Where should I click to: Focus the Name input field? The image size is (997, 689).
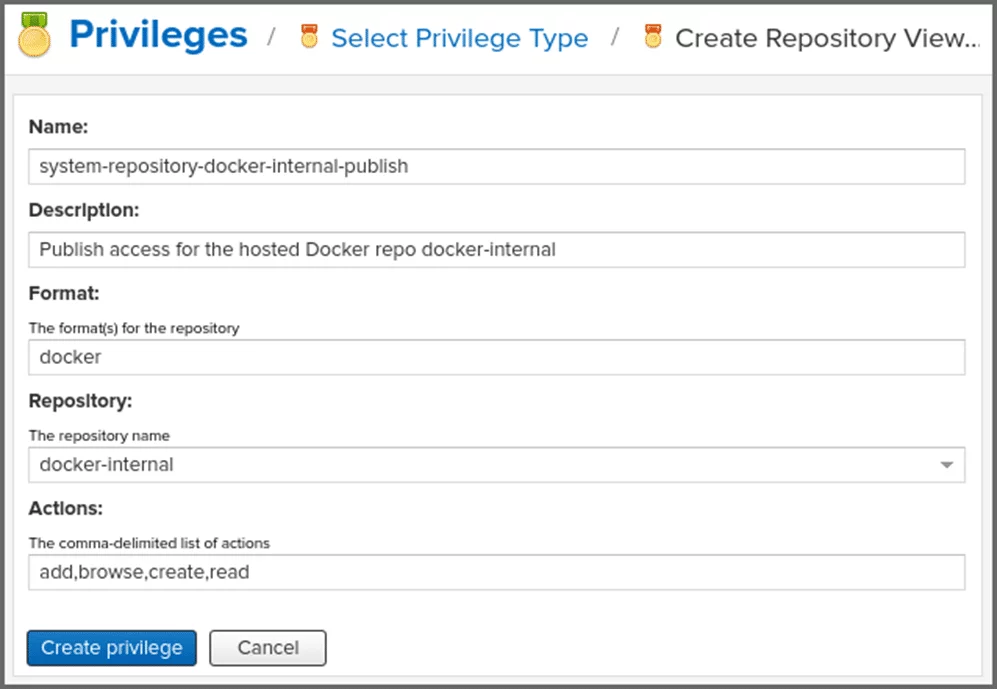pyautogui.click(x=496, y=167)
